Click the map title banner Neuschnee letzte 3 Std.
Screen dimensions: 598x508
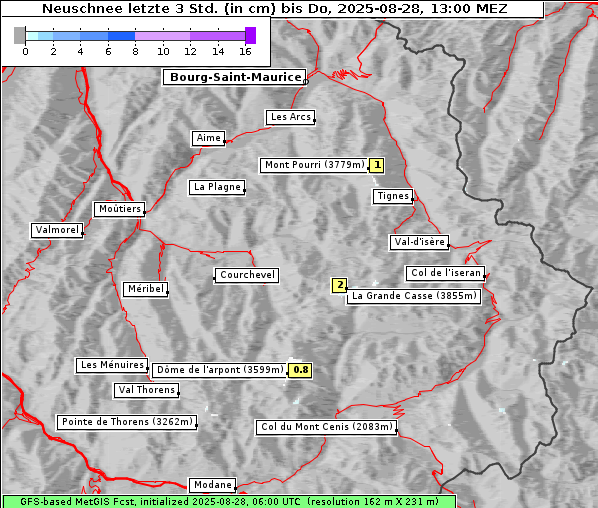point(273,9)
